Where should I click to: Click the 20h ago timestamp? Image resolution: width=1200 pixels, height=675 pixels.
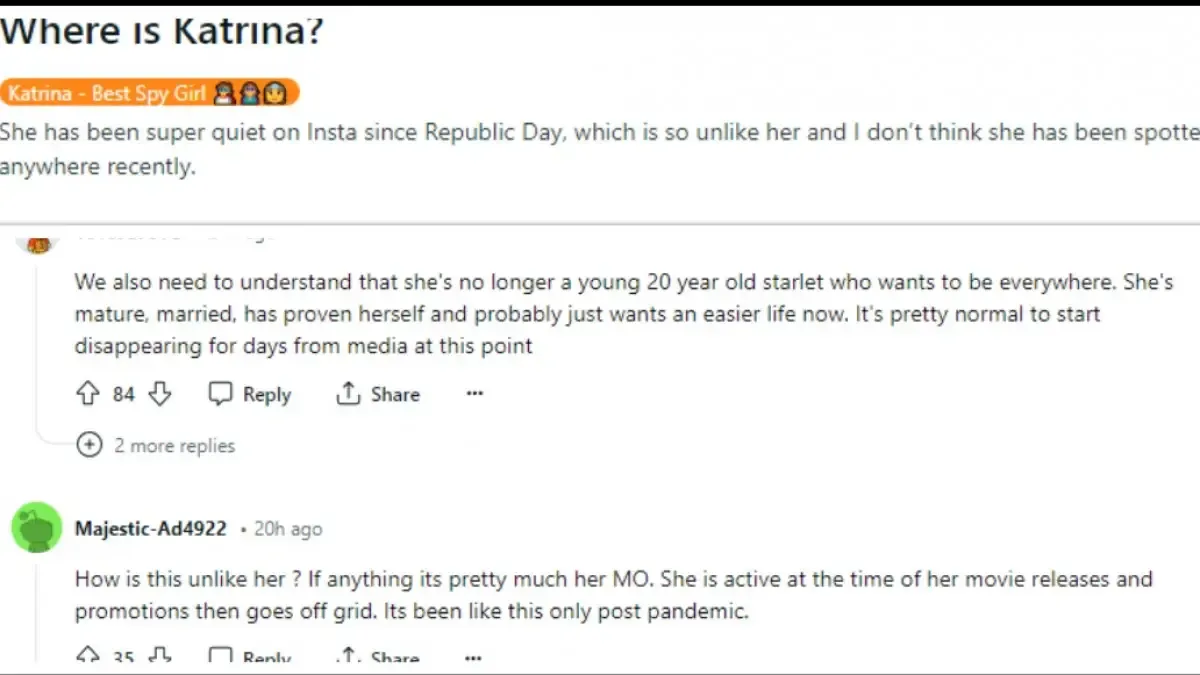pyautogui.click(x=287, y=529)
